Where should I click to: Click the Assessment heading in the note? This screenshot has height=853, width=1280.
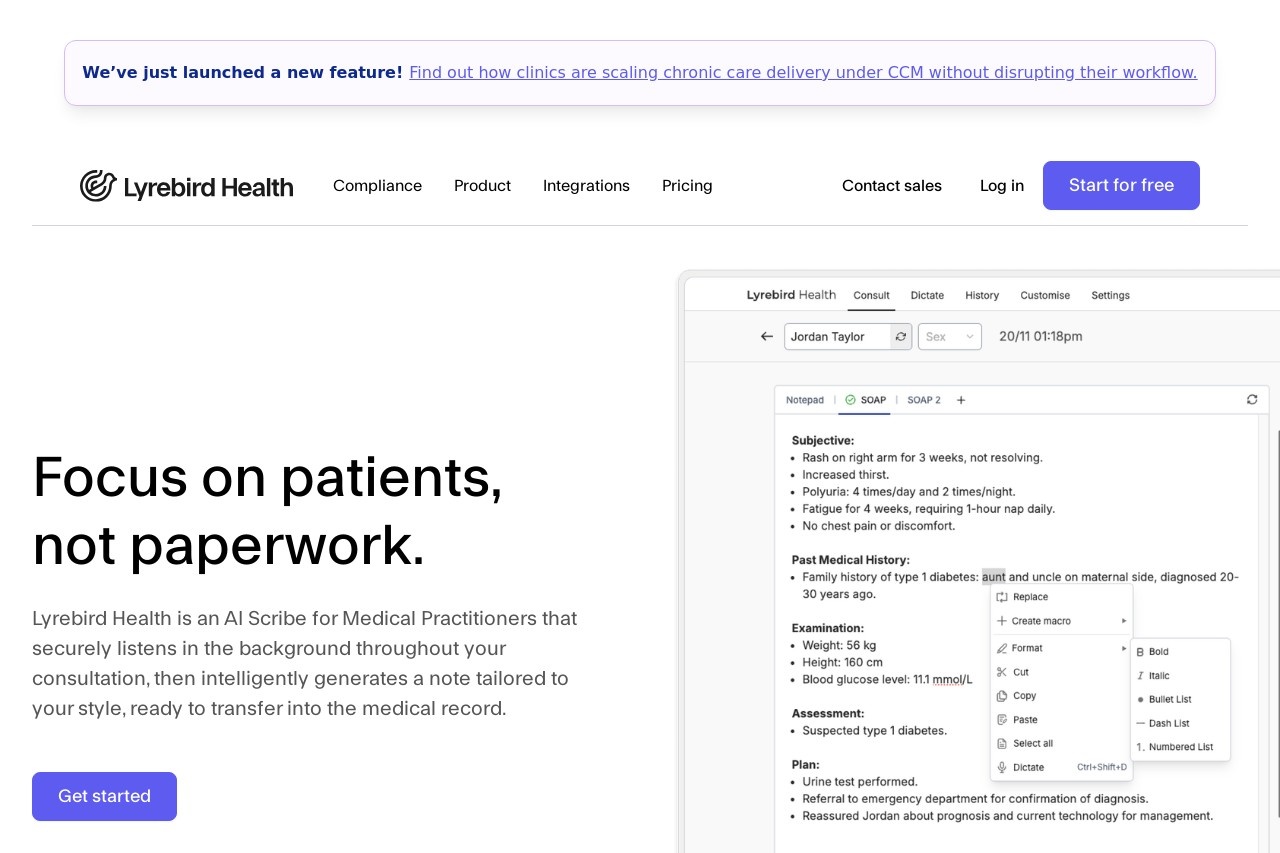tap(828, 714)
